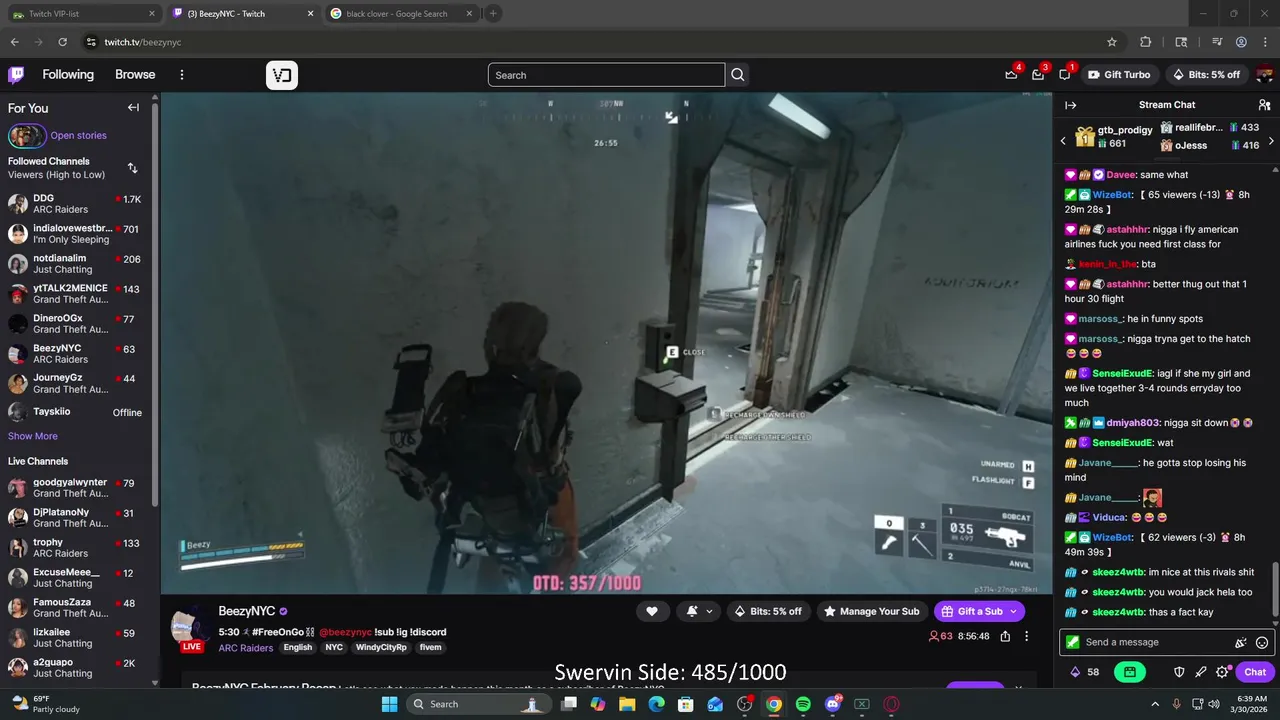This screenshot has width=1280, height=720.
Task: Open OBS Studio in taskbar
Action: pos(744,704)
